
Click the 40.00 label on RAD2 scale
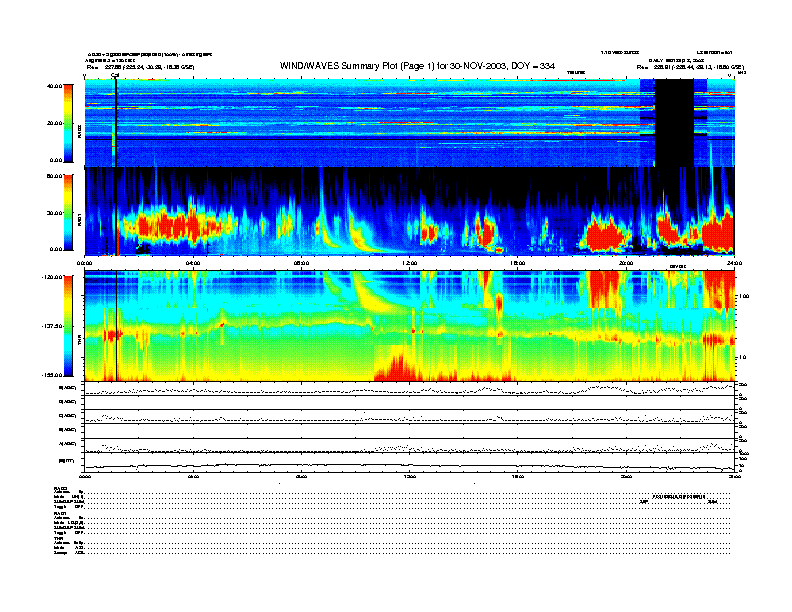[x=54, y=86]
